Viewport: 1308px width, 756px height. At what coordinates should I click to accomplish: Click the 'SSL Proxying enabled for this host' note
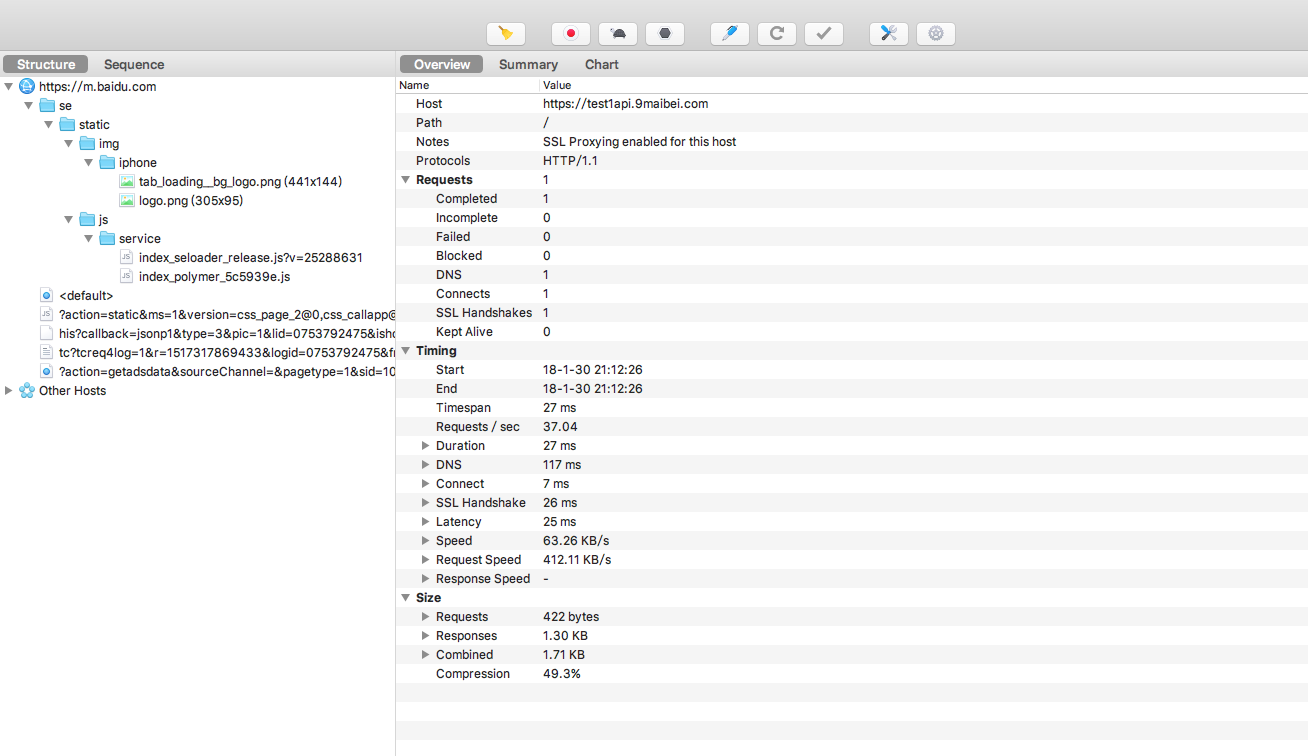[639, 142]
